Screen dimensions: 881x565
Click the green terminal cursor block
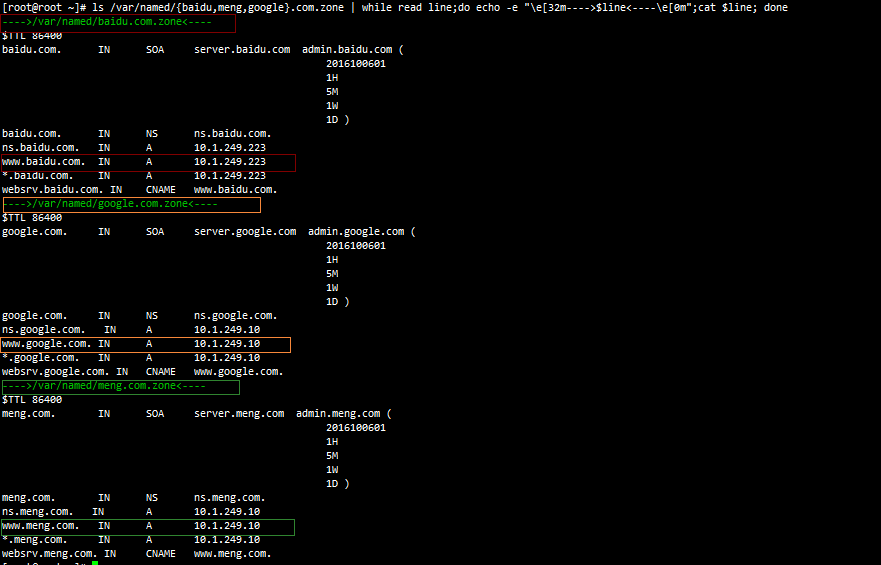click(x=95, y=563)
